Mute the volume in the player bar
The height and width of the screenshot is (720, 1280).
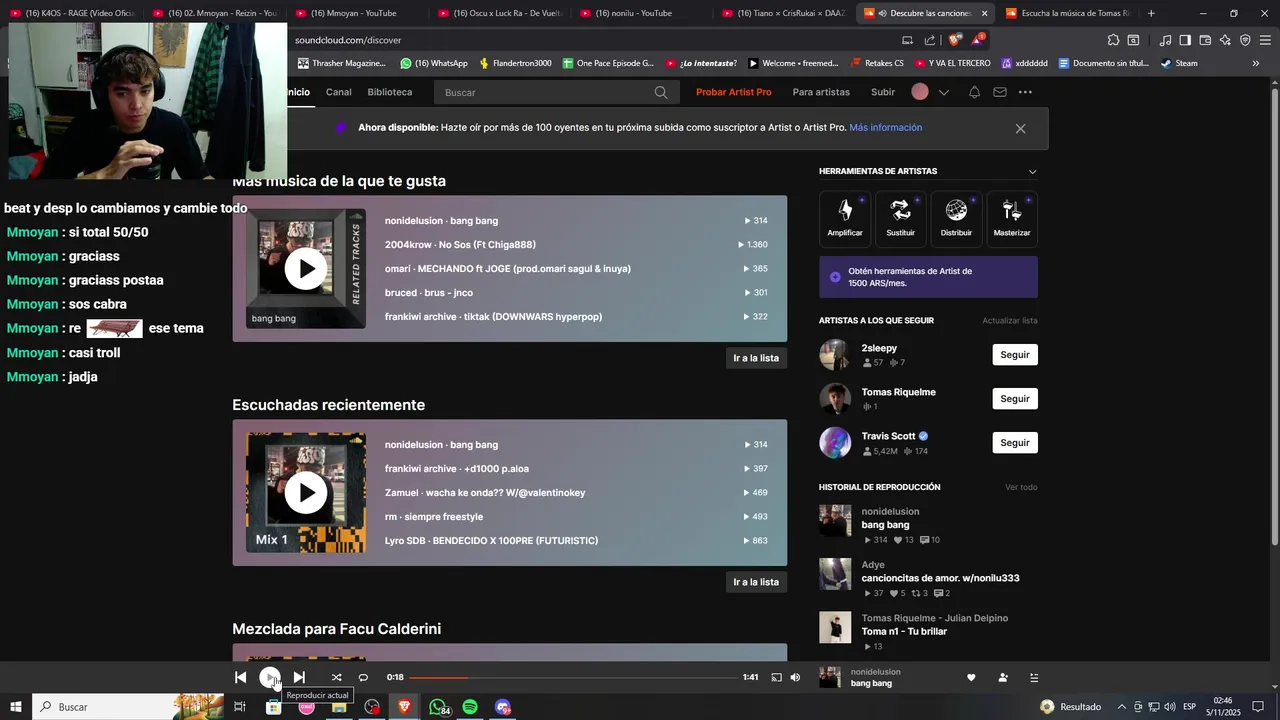point(795,677)
